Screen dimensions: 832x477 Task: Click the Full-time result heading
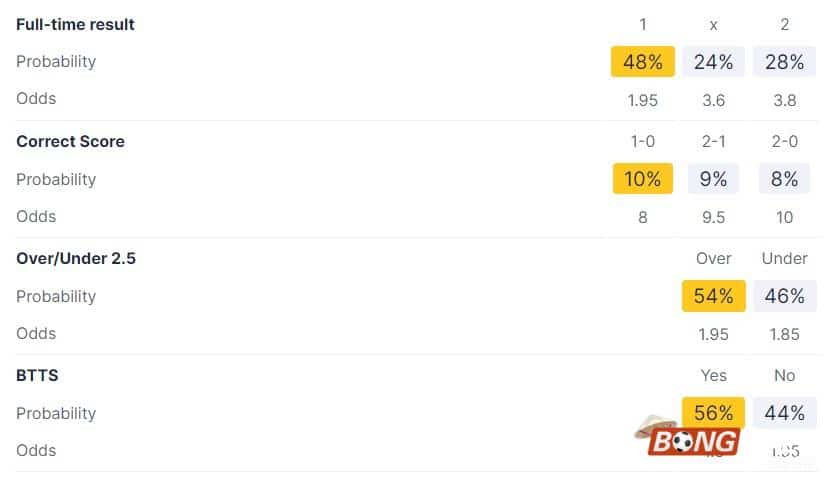(75, 24)
